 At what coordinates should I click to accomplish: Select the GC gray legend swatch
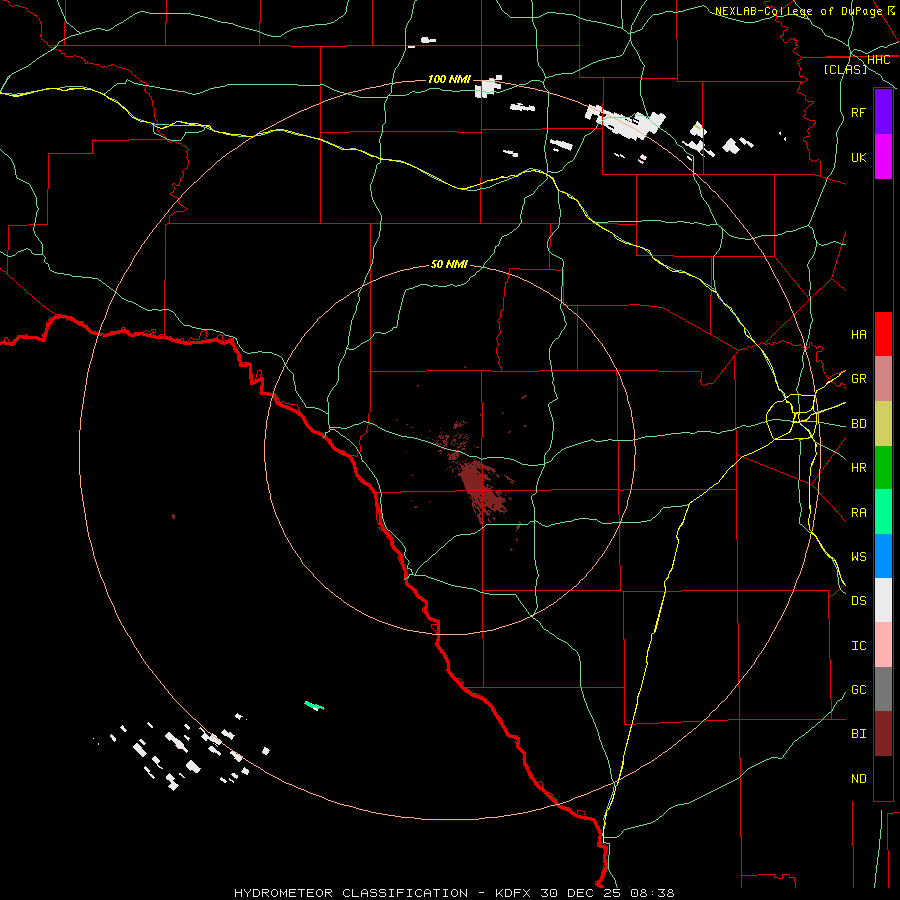coord(883,689)
